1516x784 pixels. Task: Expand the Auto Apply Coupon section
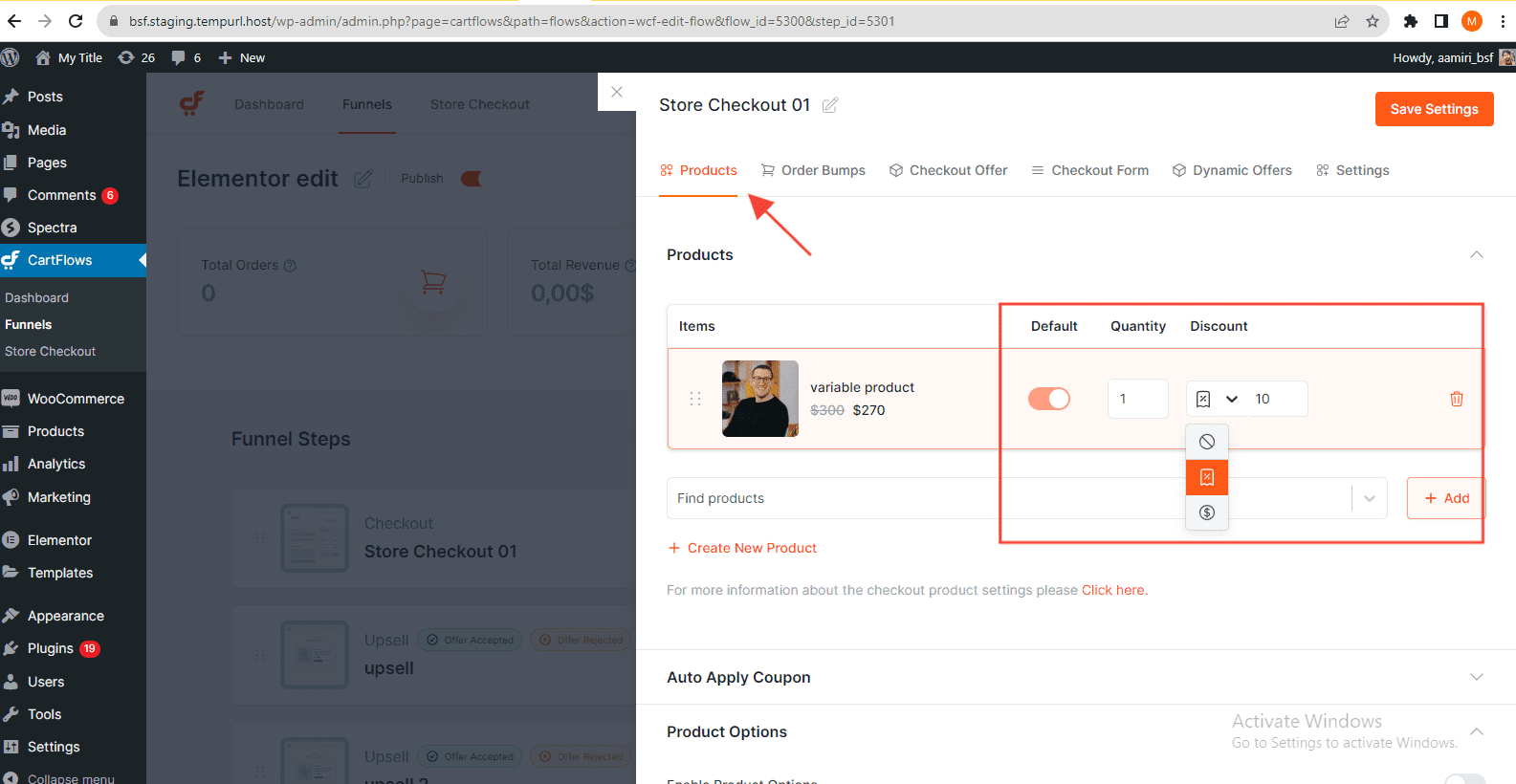click(1476, 677)
